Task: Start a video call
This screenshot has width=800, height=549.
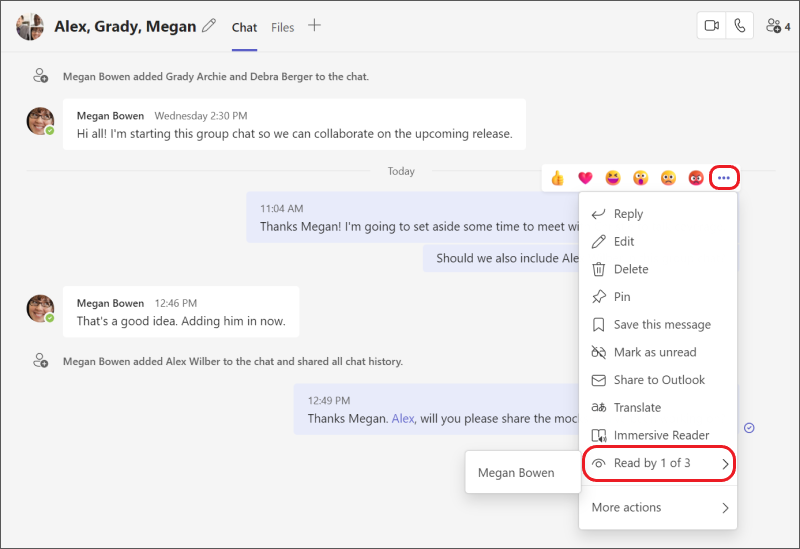Action: click(x=712, y=26)
